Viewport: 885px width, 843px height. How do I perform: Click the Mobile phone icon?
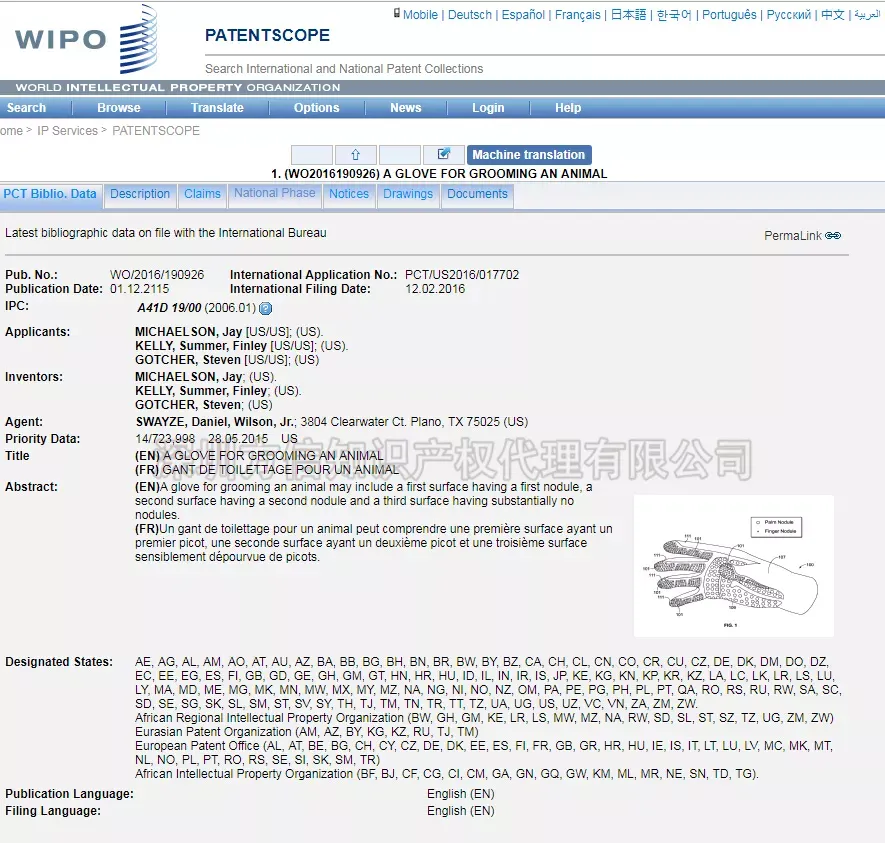point(397,13)
